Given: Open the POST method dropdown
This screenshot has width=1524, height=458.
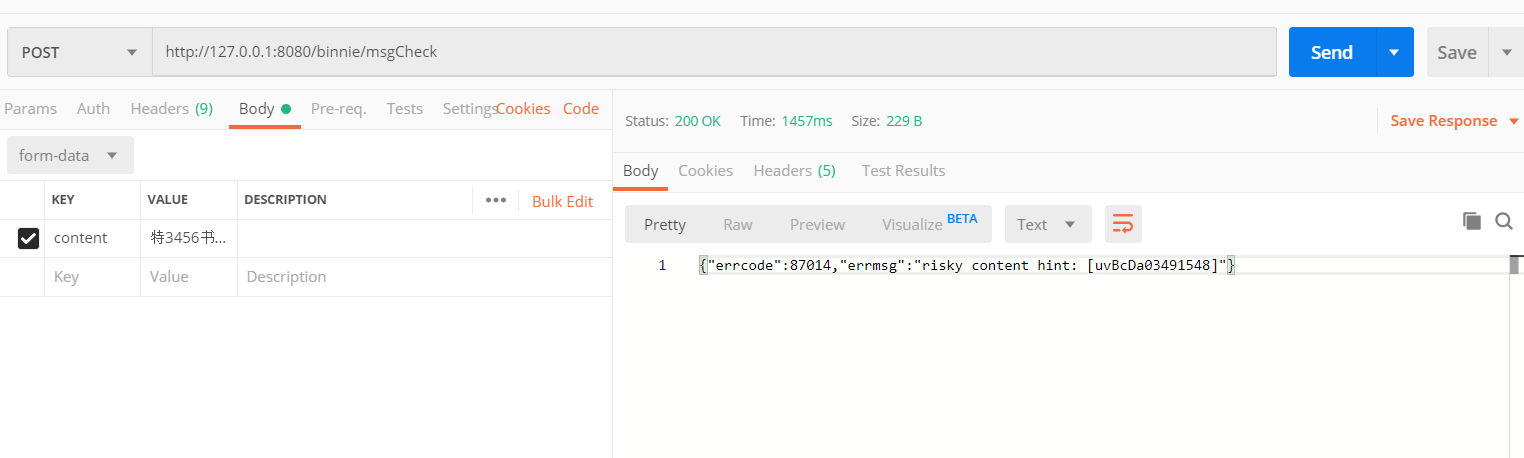Looking at the screenshot, I should pyautogui.click(x=79, y=52).
